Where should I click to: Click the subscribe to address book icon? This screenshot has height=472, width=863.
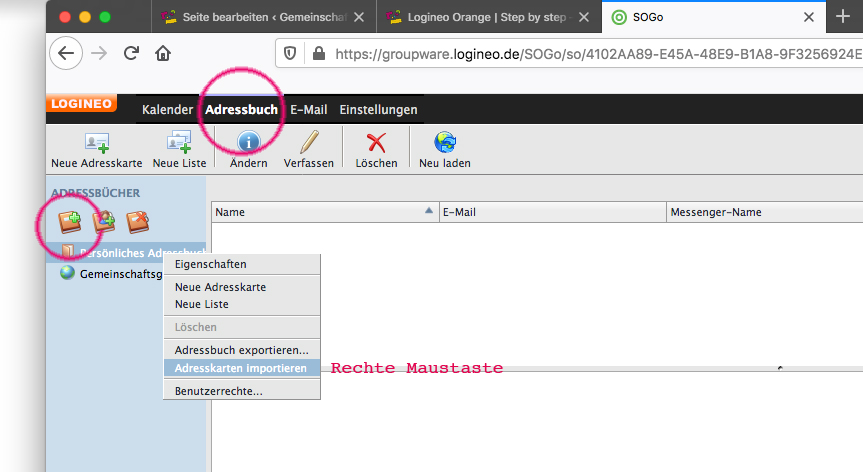coord(104,221)
